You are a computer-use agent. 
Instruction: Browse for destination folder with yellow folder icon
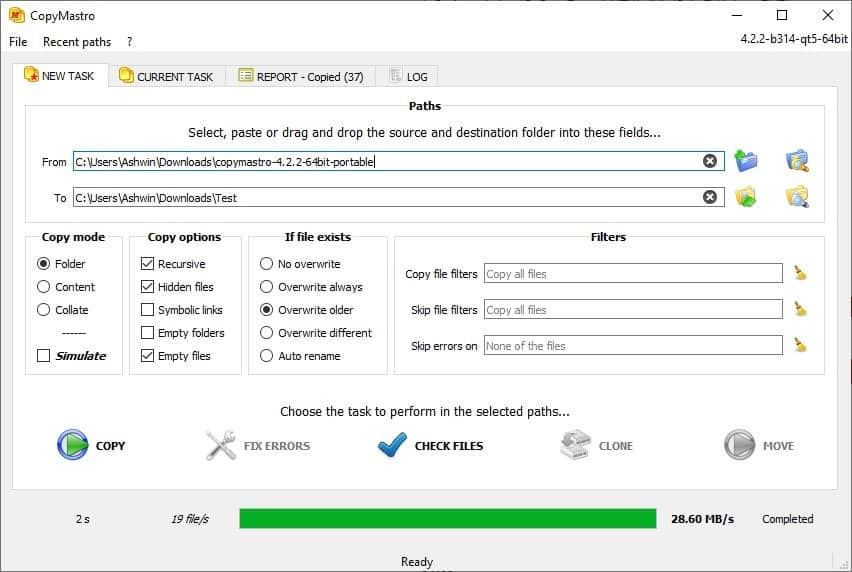coord(746,197)
